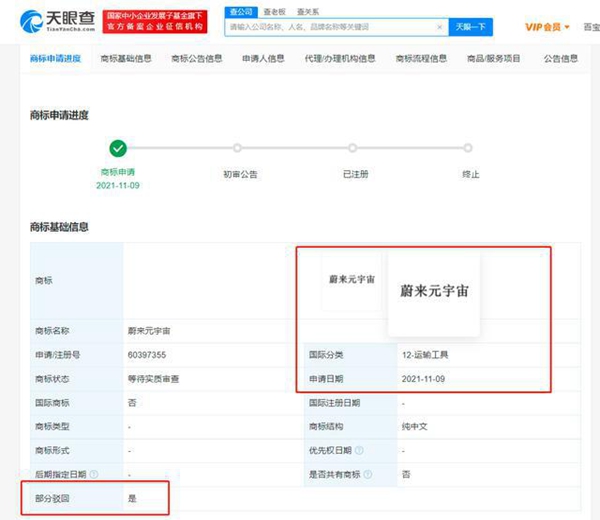Click the 申请日期 value 2021-11-09 in table
This screenshot has width=600, height=520.
[423, 379]
